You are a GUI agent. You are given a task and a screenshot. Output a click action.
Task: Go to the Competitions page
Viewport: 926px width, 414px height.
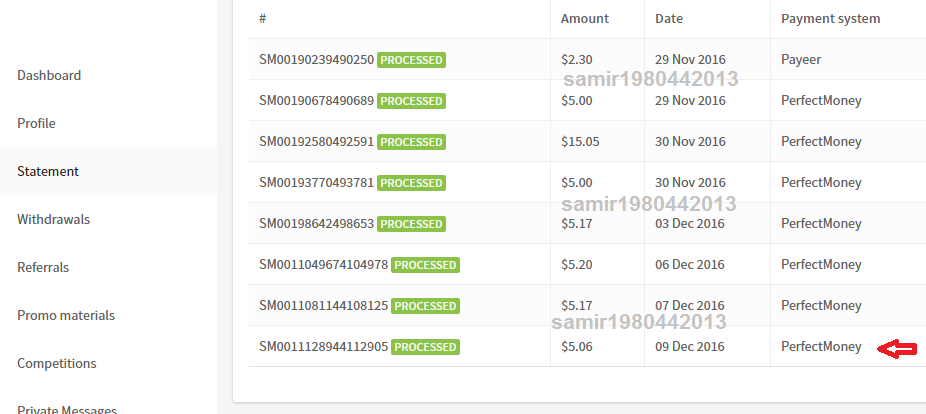[57, 363]
